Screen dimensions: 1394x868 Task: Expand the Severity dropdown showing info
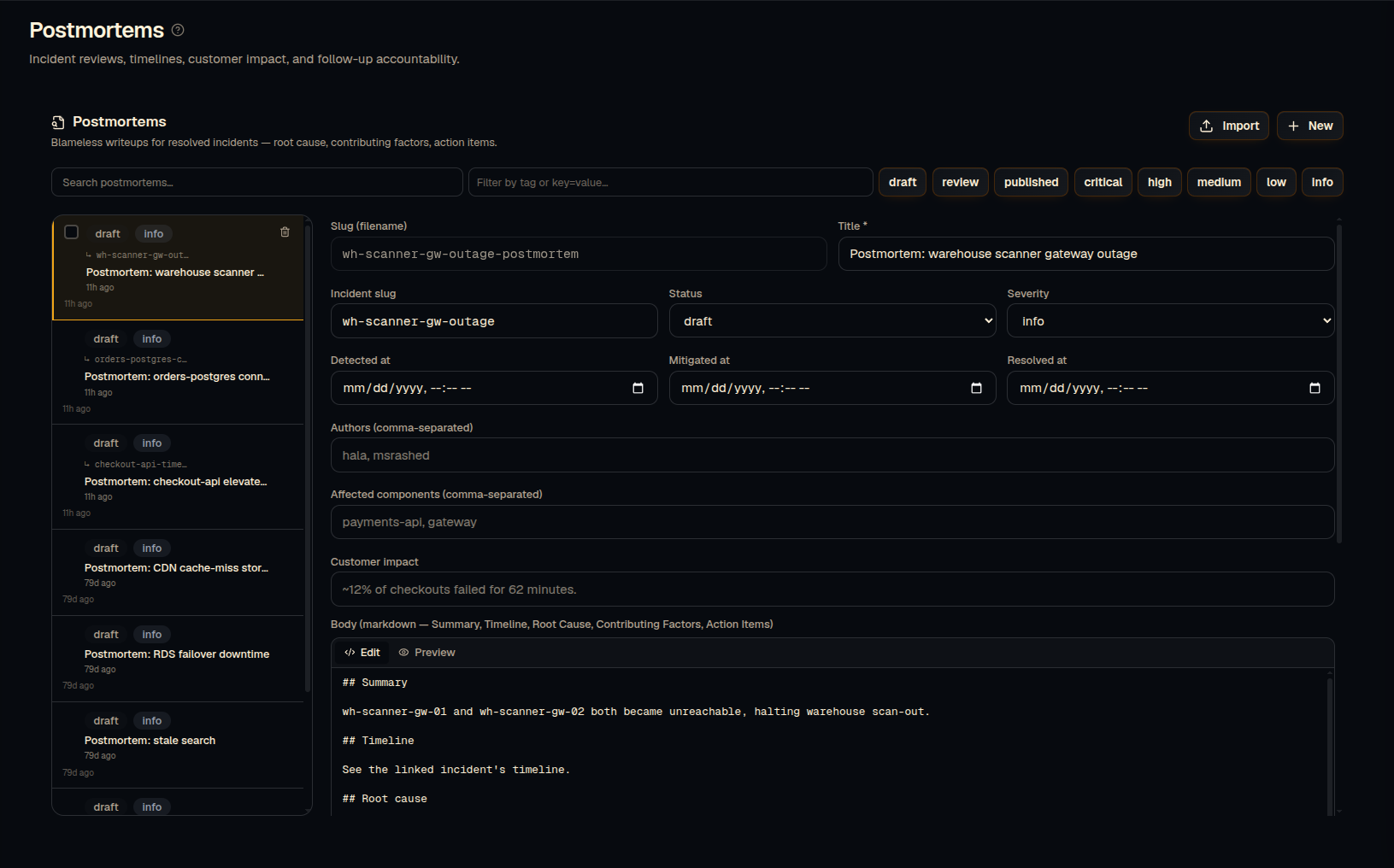(1170, 321)
